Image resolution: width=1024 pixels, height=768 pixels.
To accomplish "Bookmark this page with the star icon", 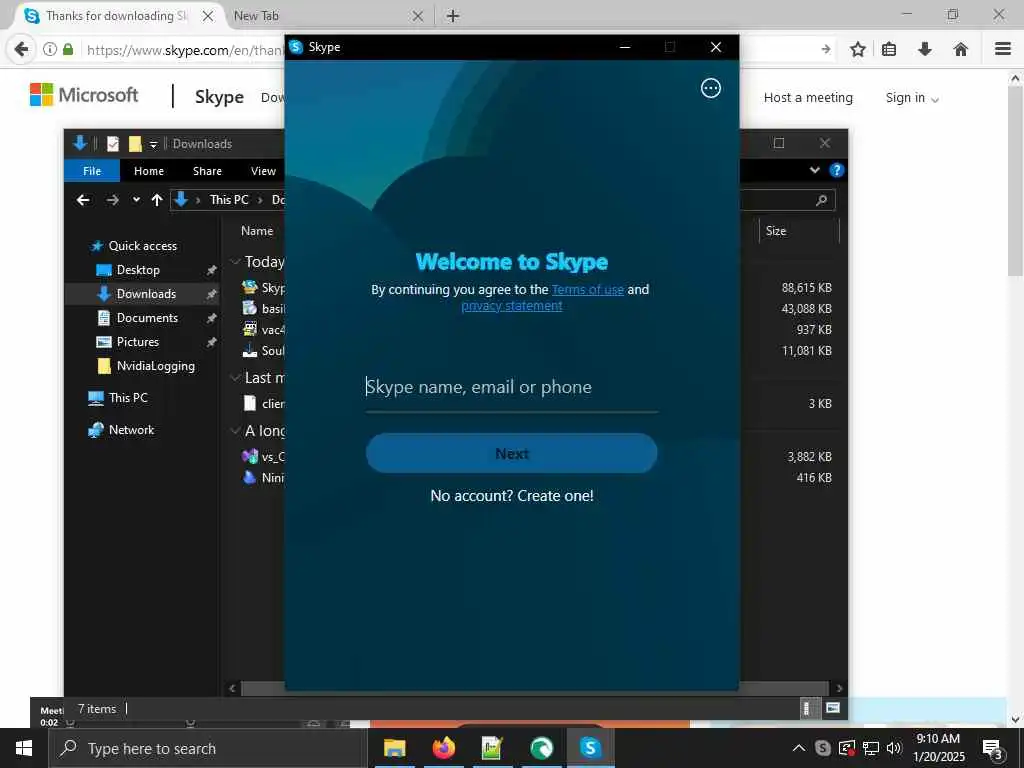I will tap(857, 49).
